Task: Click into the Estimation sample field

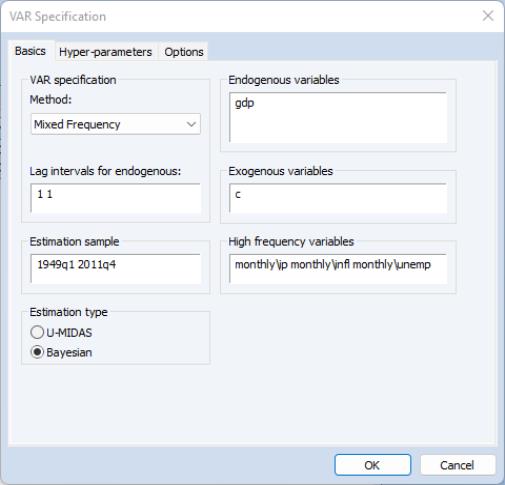Action: point(115,269)
